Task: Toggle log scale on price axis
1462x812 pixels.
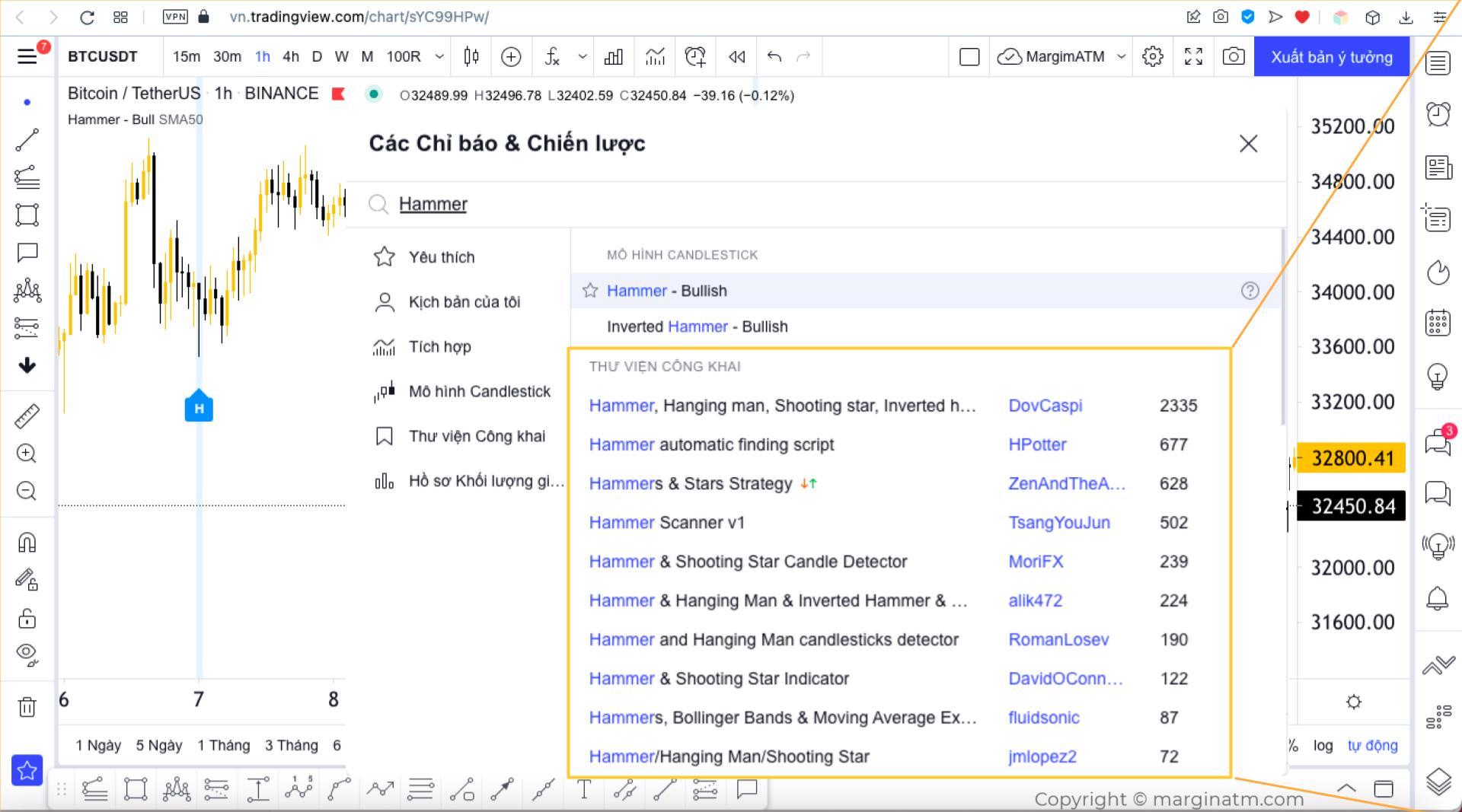Action: 1323,746
